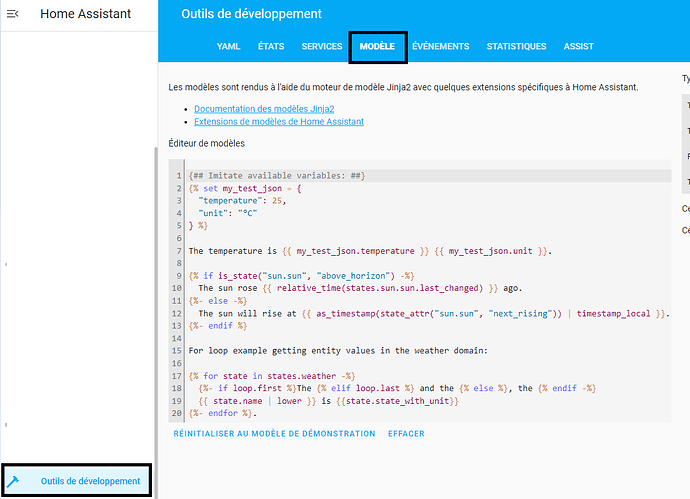Open the ÉVÉNEMENTS tab
690x499 pixels.
coord(440,46)
